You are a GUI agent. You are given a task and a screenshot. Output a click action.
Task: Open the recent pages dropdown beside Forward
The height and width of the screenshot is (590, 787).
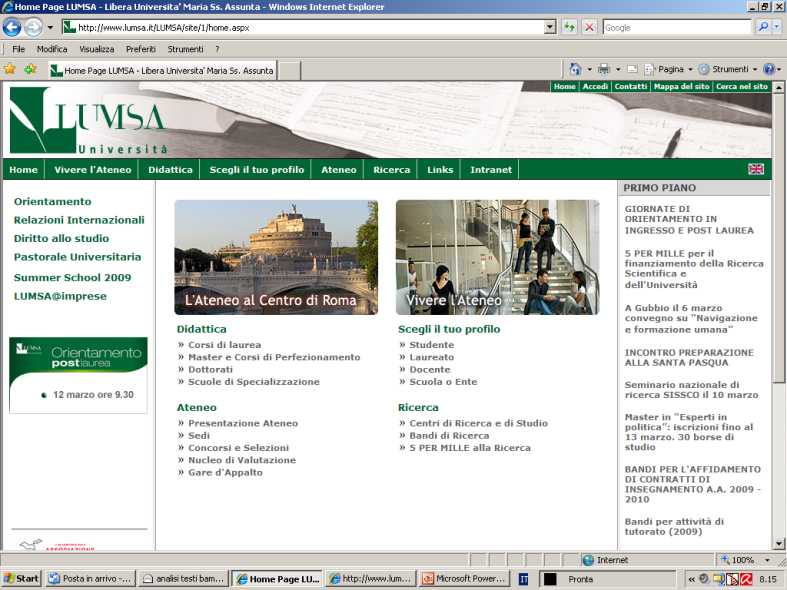point(50,27)
